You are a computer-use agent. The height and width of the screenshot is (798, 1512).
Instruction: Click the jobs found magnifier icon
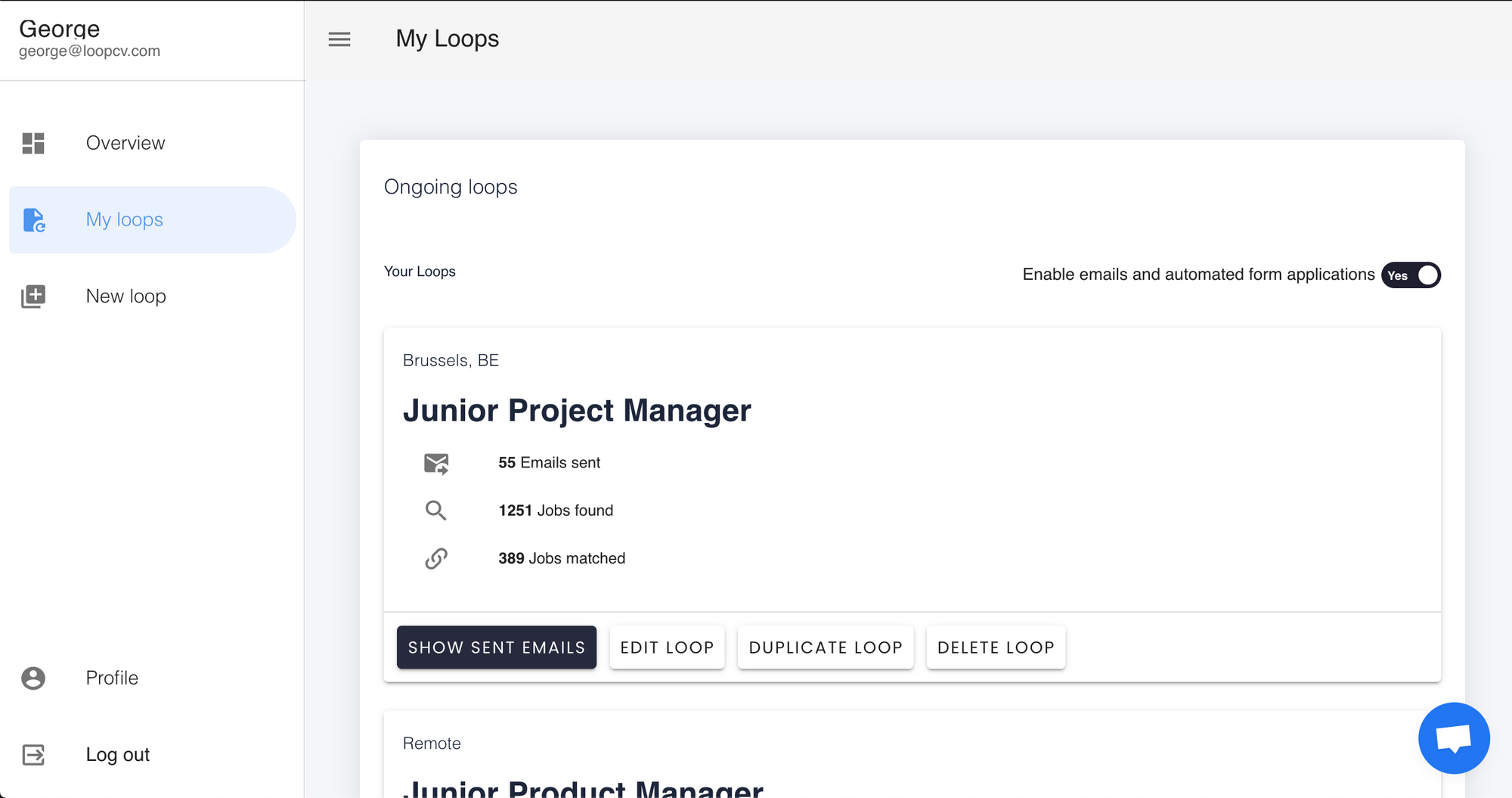point(435,511)
